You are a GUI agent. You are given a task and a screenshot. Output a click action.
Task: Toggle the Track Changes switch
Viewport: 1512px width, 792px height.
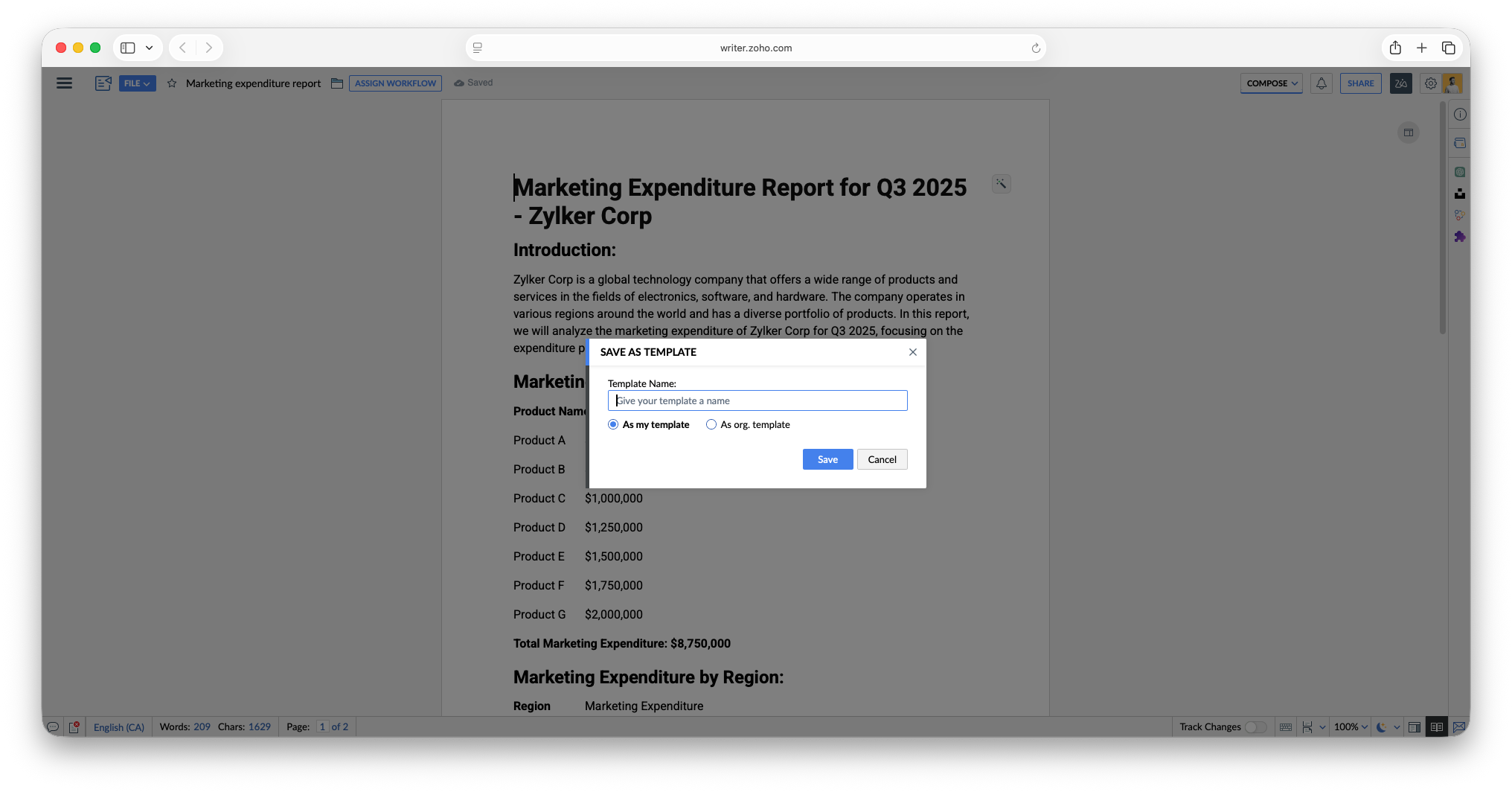coord(1256,727)
